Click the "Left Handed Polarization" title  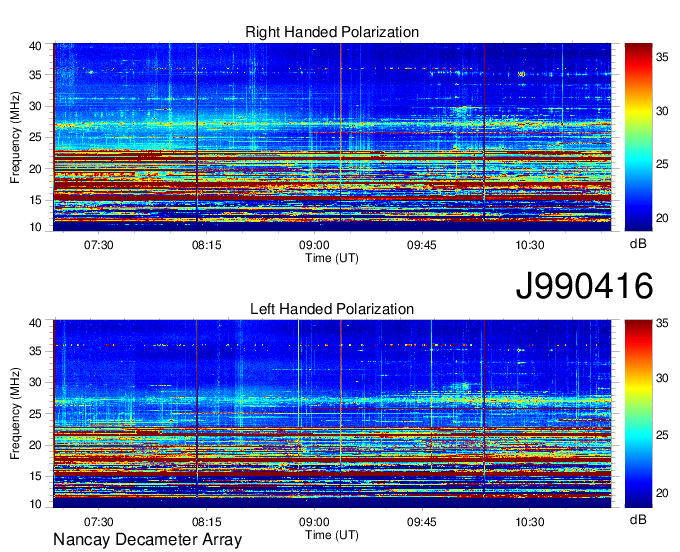(x=332, y=309)
